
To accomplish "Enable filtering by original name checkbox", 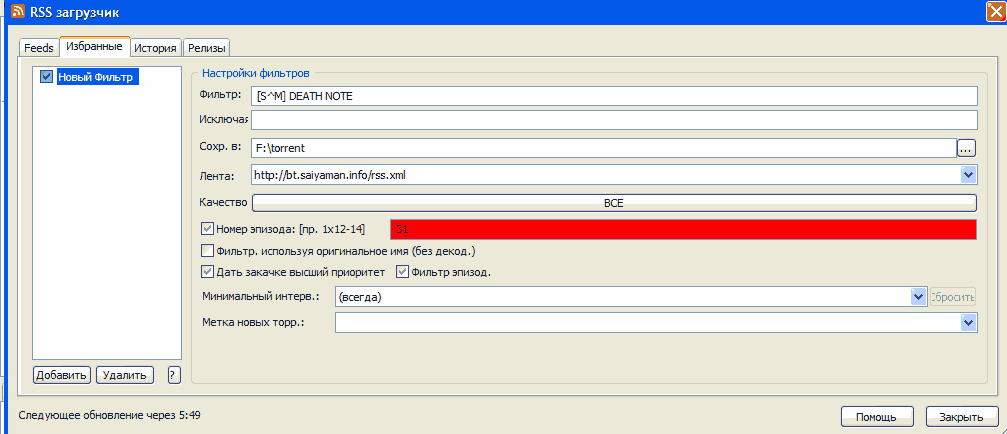I will click(208, 250).
